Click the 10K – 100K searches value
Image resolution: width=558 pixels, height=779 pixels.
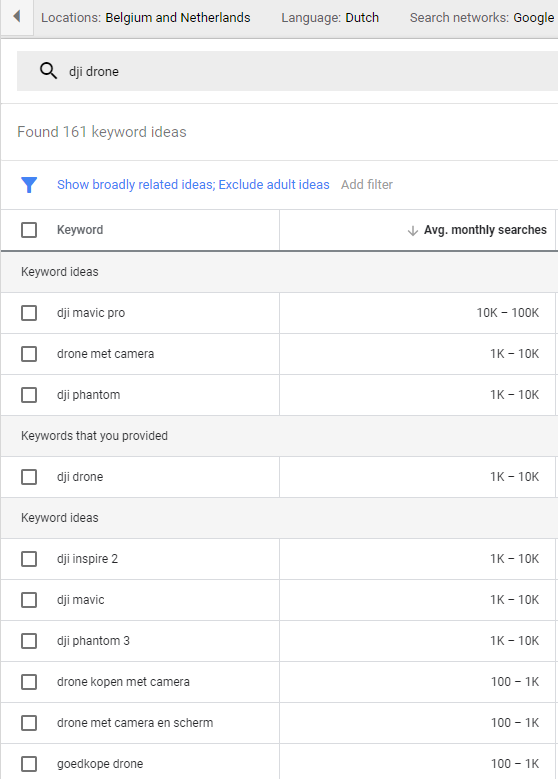(x=508, y=313)
